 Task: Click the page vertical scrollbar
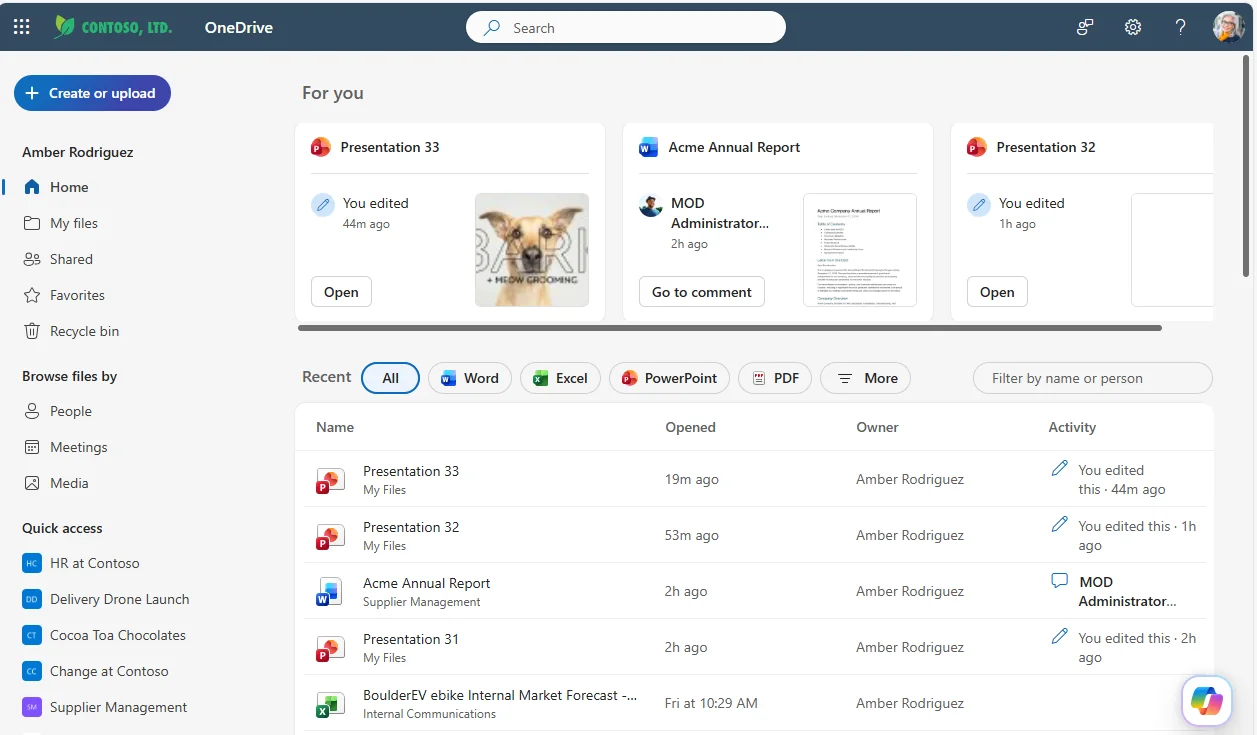tap(1245, 167)
